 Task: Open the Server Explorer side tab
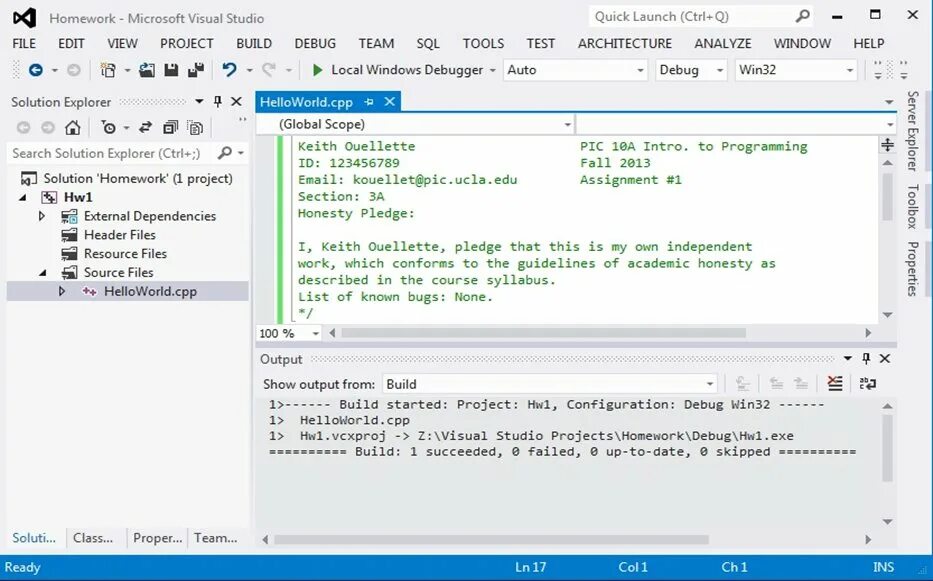coord(913,131)
